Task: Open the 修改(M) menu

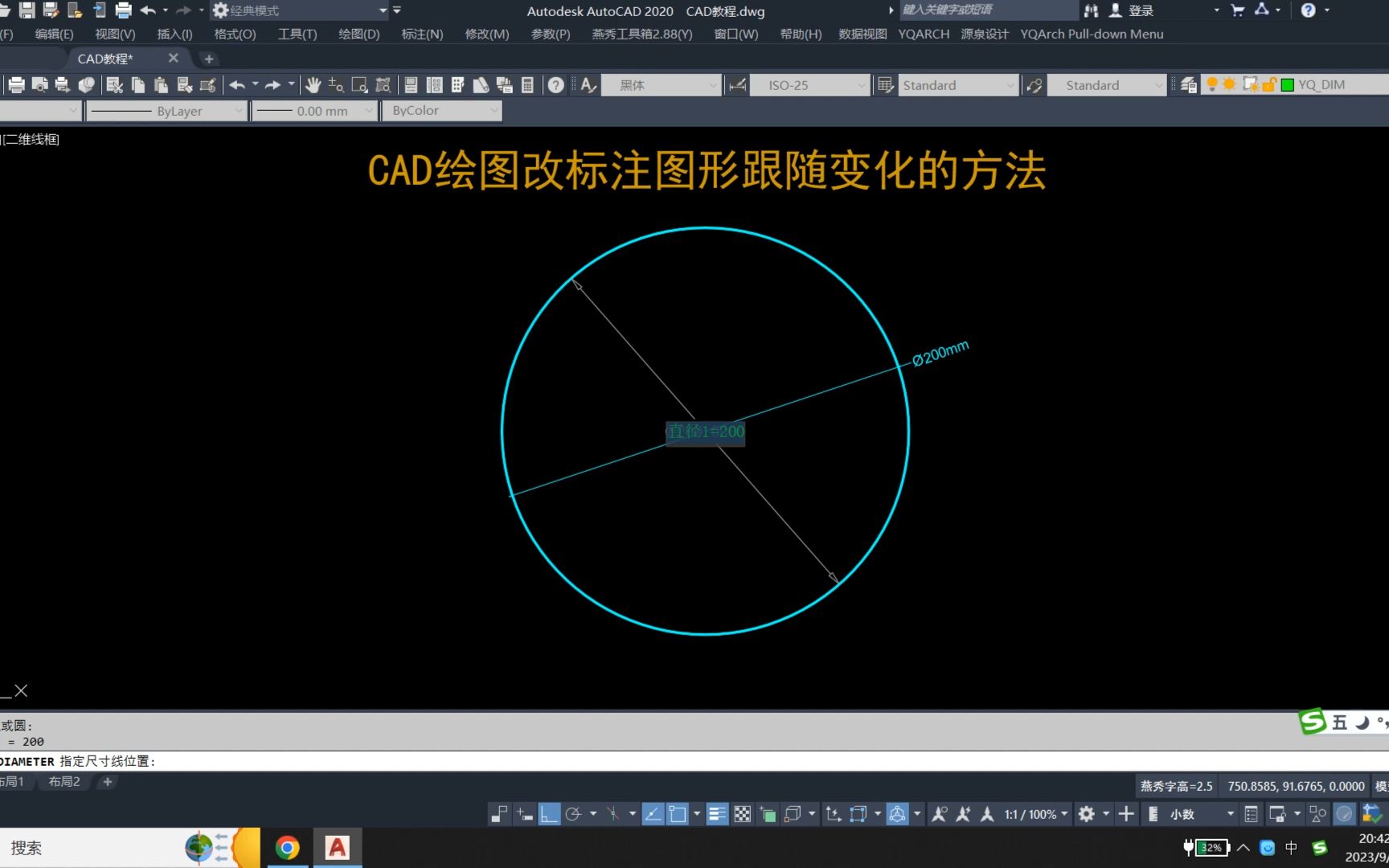Action: pos(487,34)
